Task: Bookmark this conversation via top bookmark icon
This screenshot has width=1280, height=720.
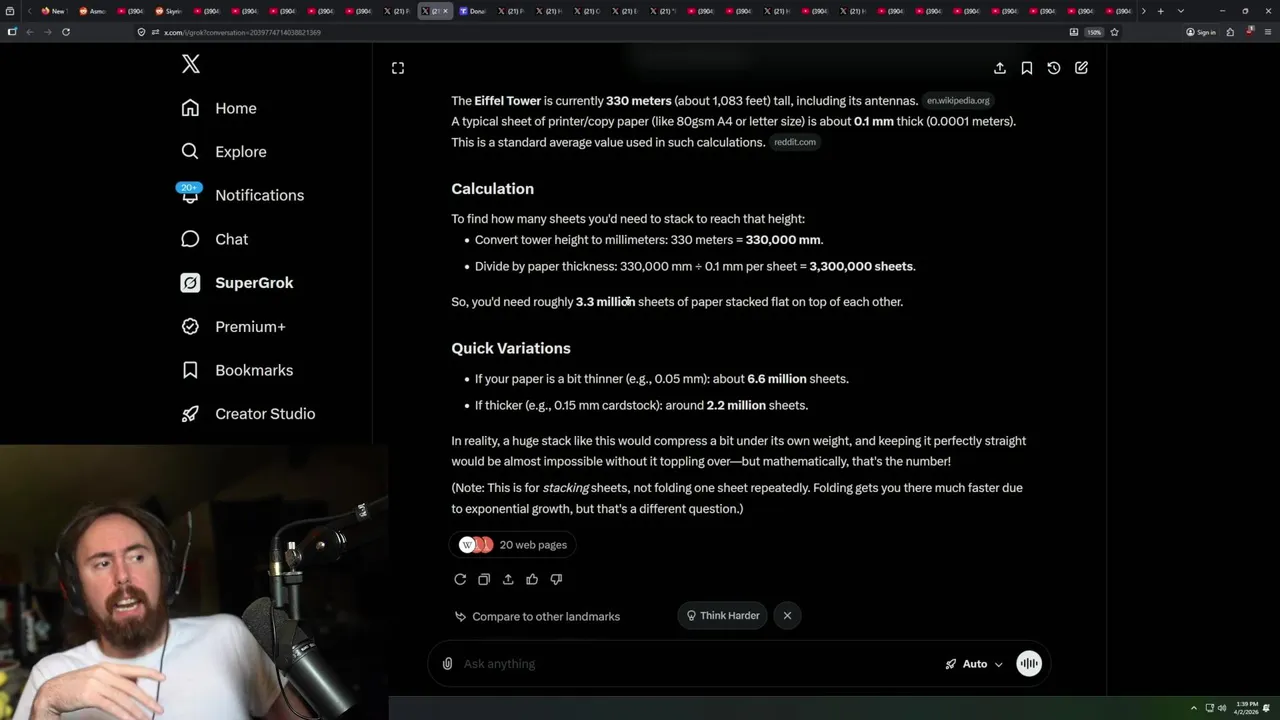Action: 1027,68
